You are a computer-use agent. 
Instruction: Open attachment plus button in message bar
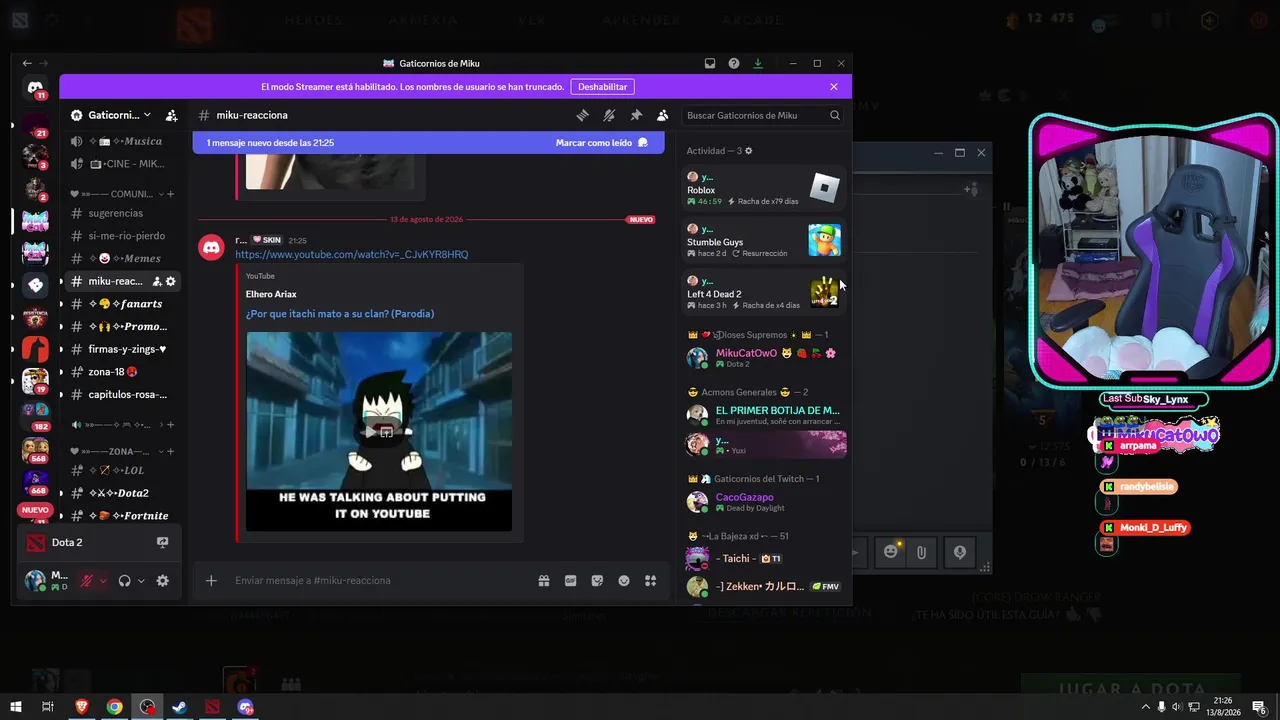tap(211, 580)
